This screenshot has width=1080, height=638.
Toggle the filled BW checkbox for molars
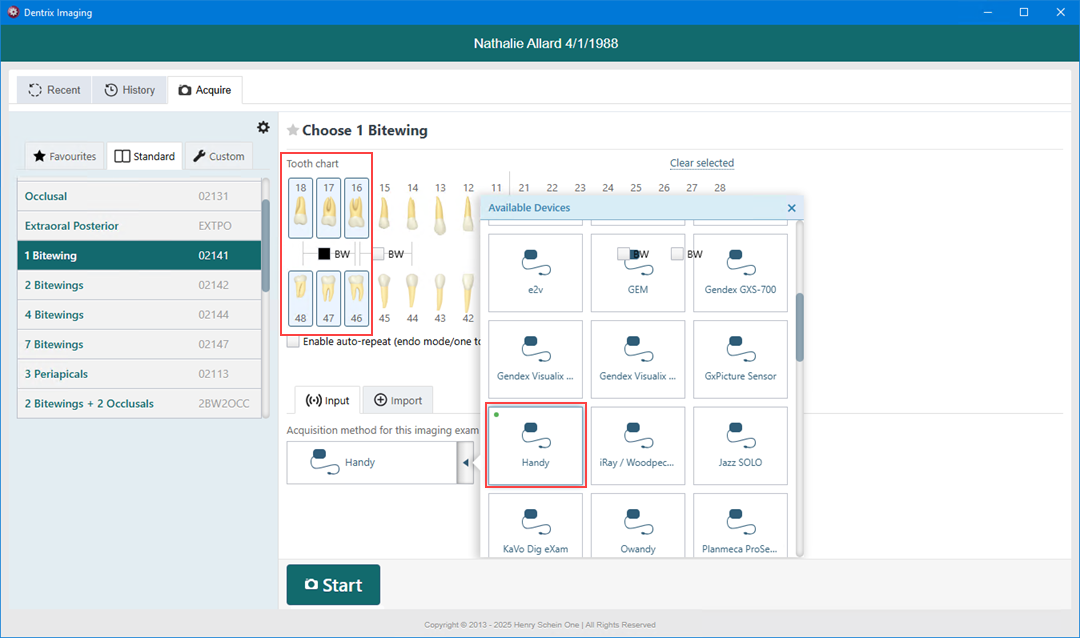tap(324, 254)
